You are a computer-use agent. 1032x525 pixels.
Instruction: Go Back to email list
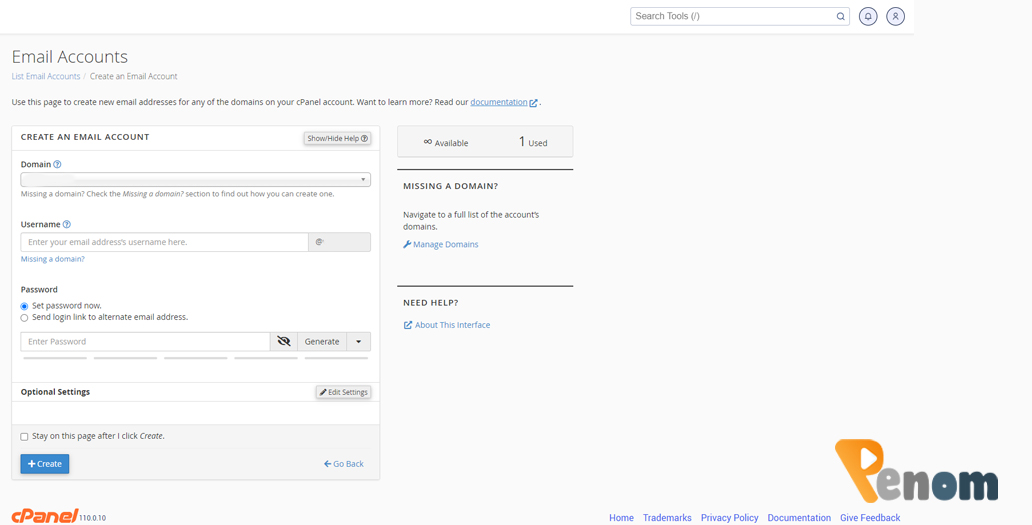(344, 464)
